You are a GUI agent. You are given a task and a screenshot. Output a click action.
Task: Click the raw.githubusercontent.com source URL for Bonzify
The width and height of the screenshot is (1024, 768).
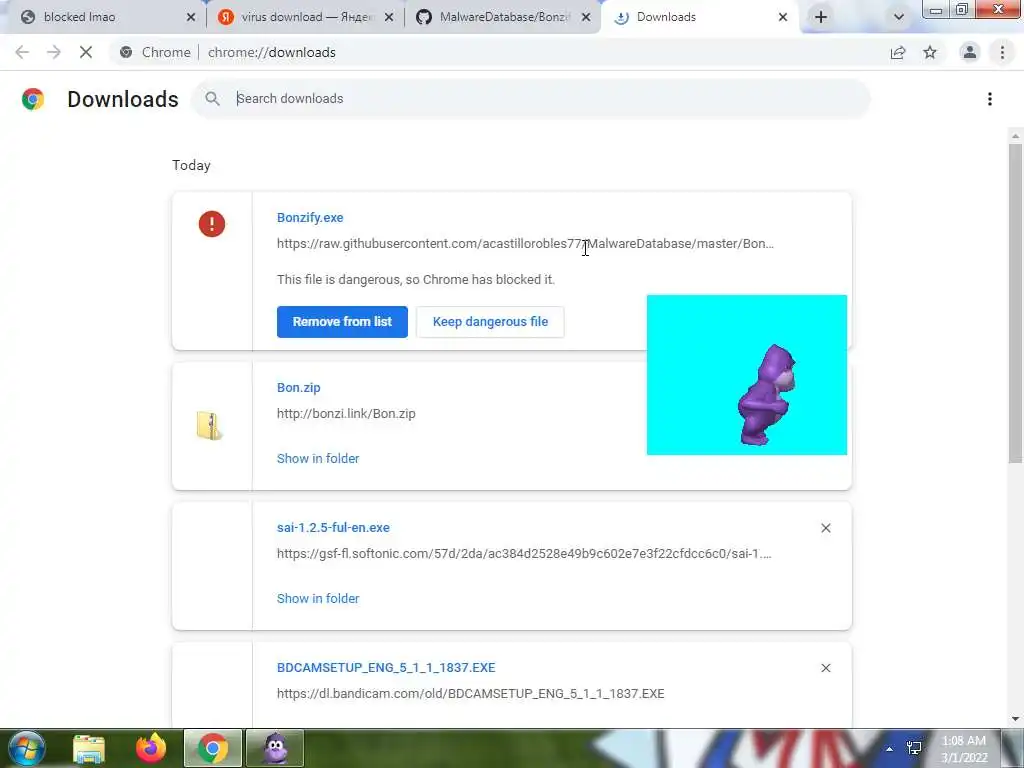525,244
